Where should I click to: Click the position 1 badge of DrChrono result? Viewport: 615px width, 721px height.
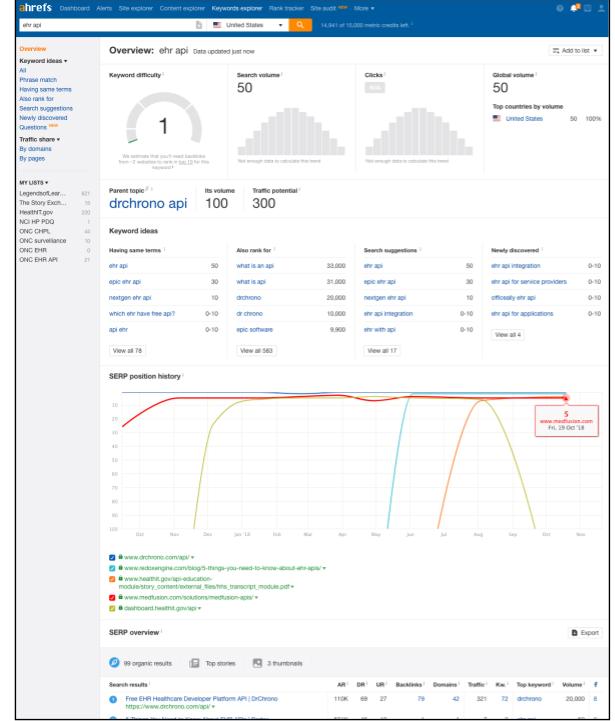pyautogui.click(x=113, y=699)
